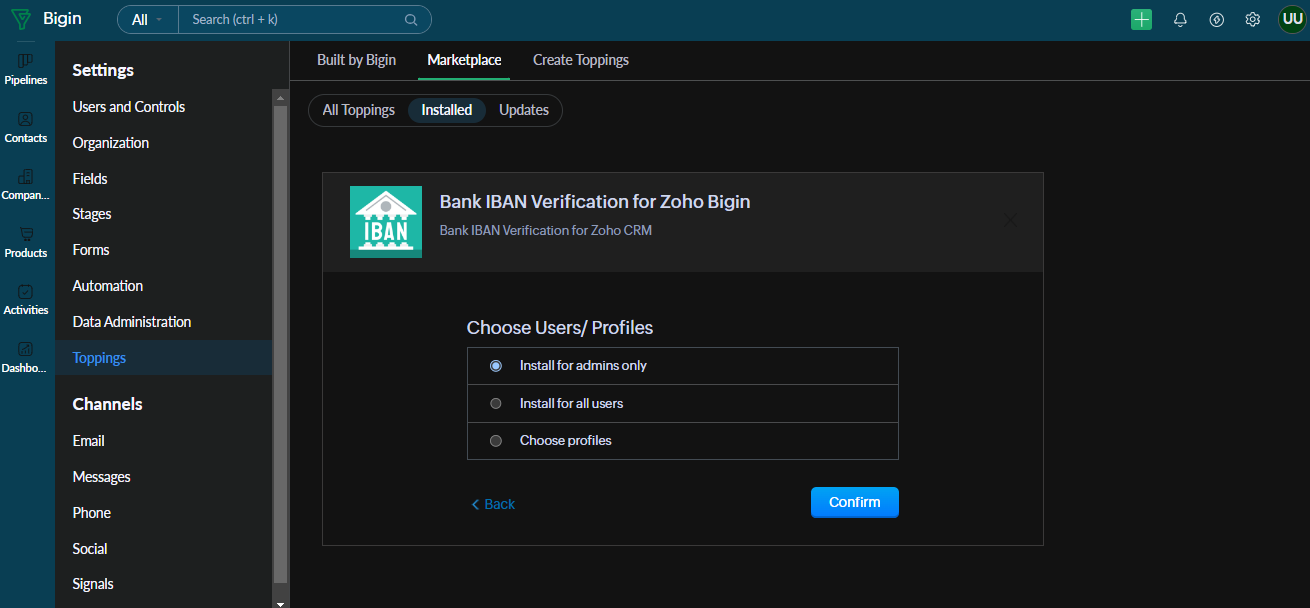
Task: Show the Updates filter
Action: (x=524, y=110)
